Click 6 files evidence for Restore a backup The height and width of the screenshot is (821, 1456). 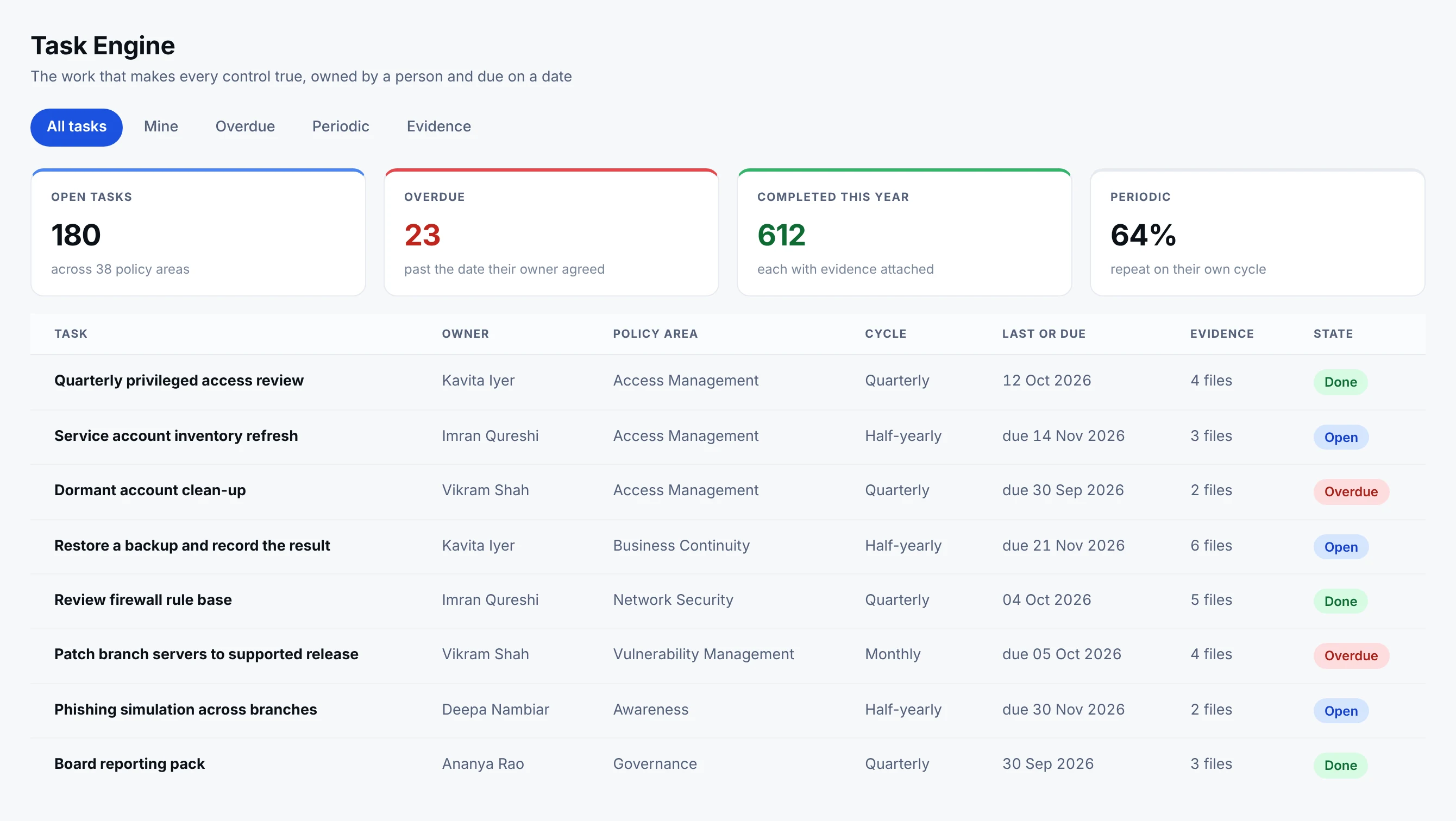pyautogui.click(x=1210, y=545)
